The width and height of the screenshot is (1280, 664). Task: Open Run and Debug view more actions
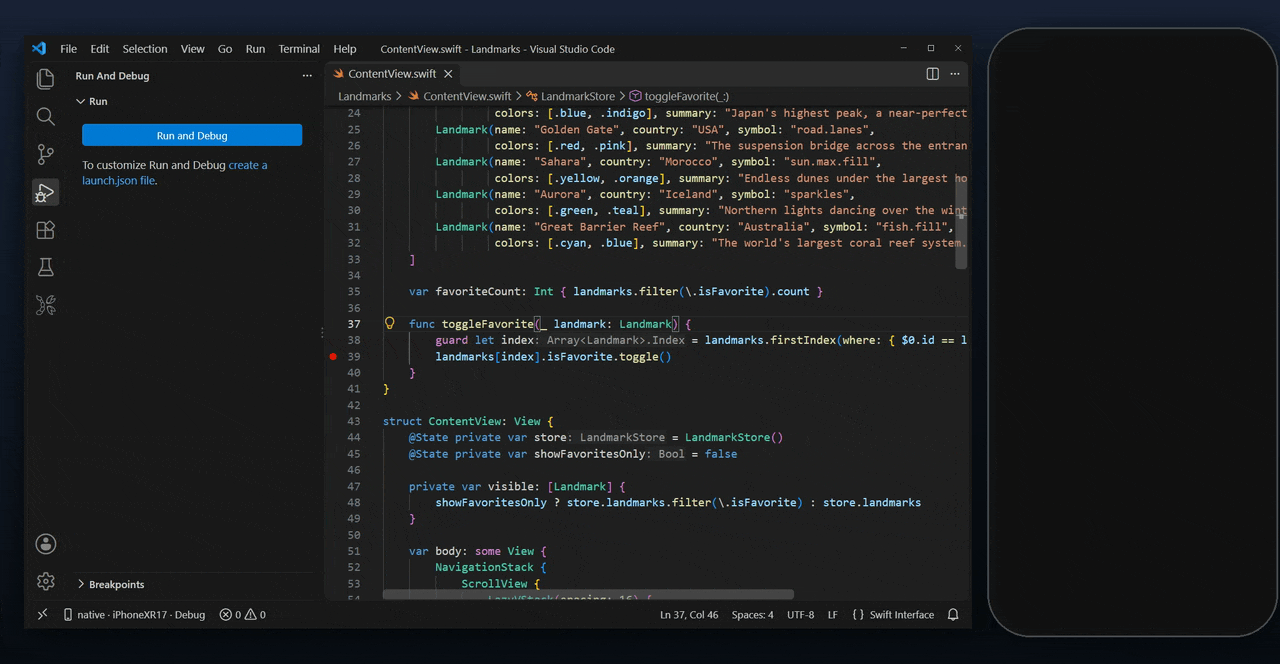(307, 76)
